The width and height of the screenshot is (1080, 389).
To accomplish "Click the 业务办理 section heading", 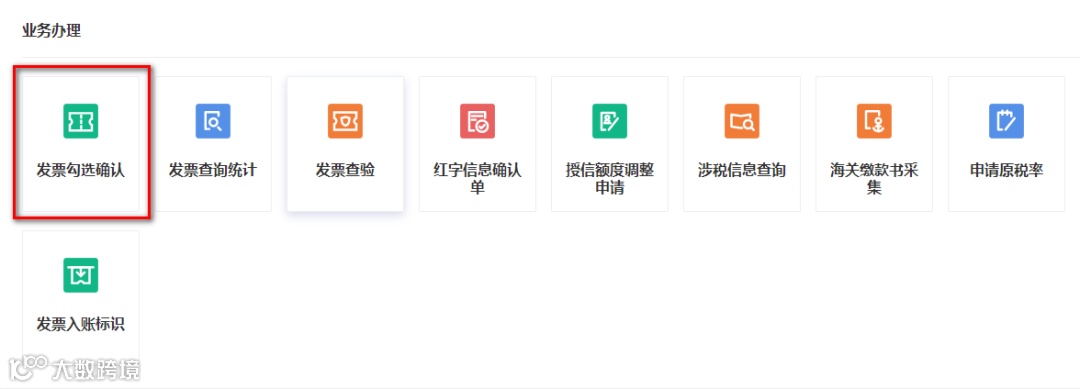I will pyautogui.click(x=52, y=31).
